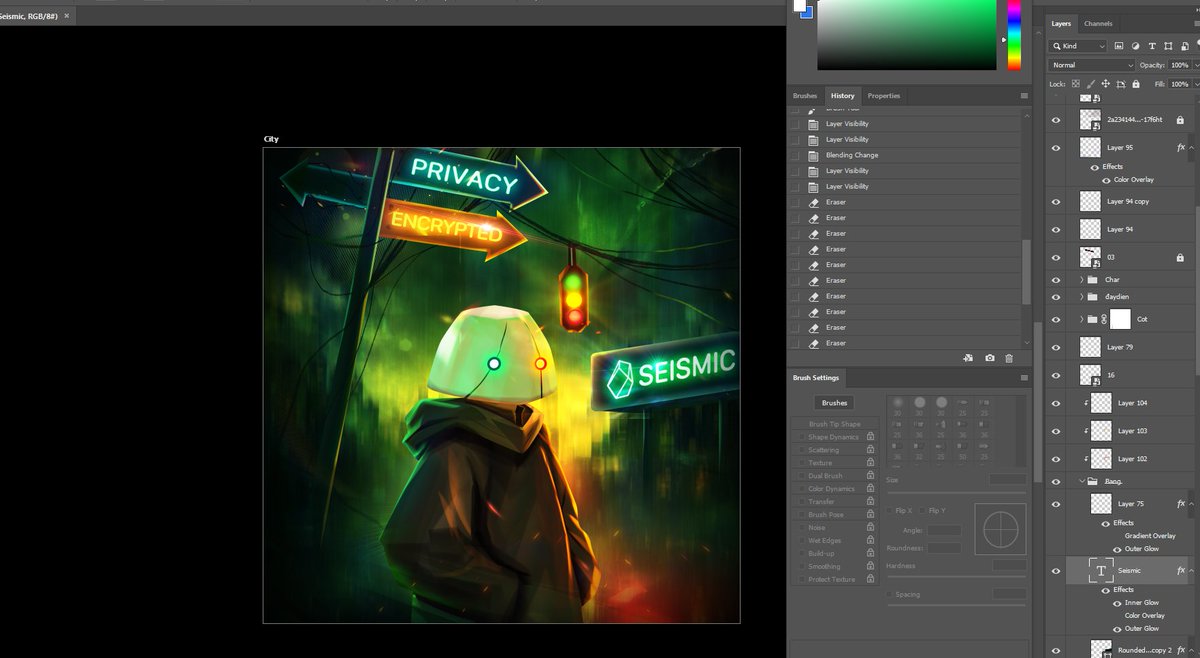Toggle visibility of Layer 94
Screen dimensions: 1200x658
pos(1056,229)
